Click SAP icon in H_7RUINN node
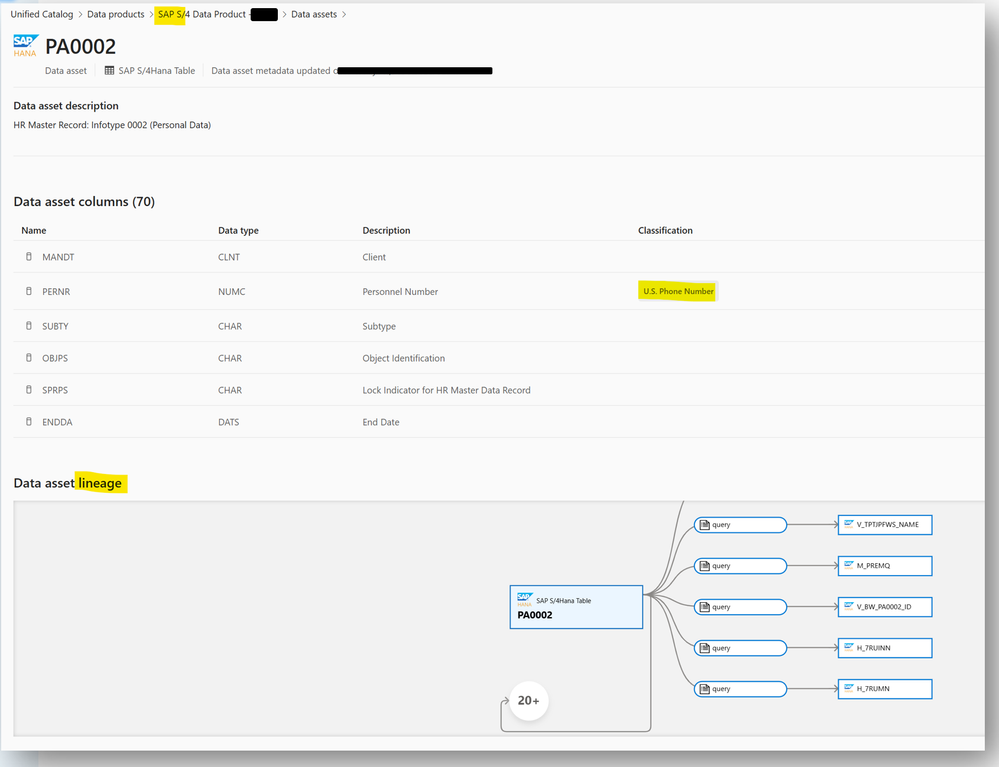 click(x=849, y=647)
